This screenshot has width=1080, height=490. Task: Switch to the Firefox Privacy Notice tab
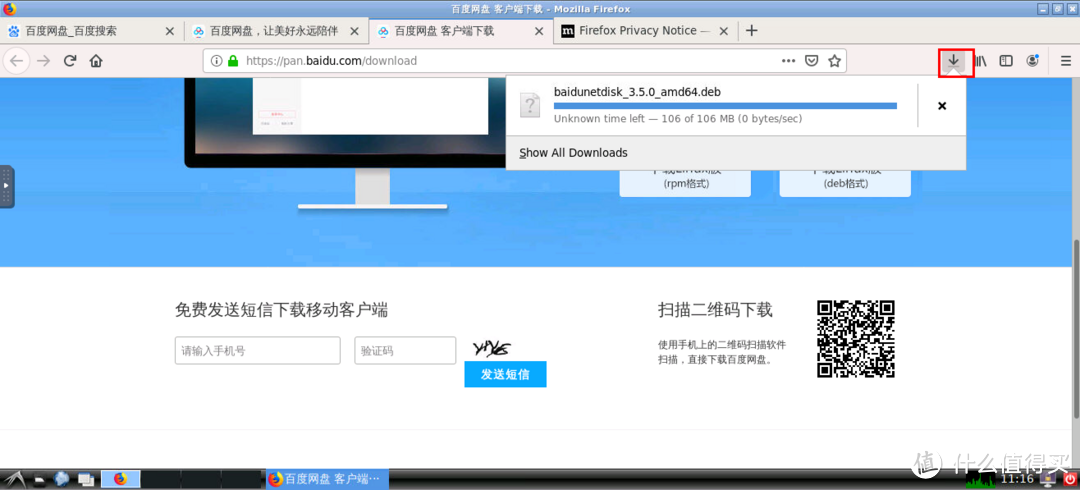click(x=645, y=31)
